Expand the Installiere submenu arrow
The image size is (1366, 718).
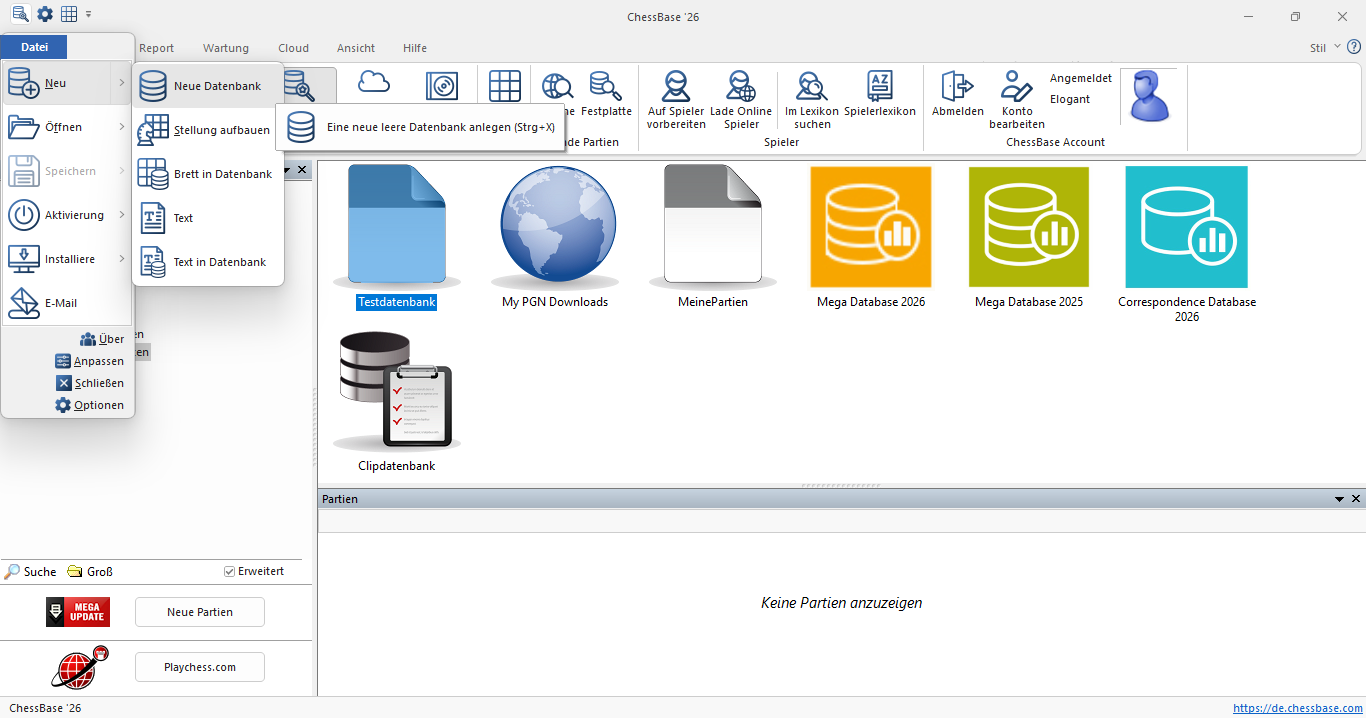(x=122, y=259)
